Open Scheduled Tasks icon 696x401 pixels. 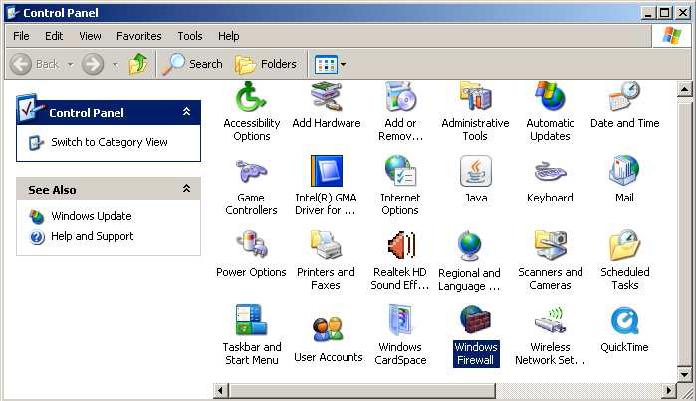click(x=625, y=245)
